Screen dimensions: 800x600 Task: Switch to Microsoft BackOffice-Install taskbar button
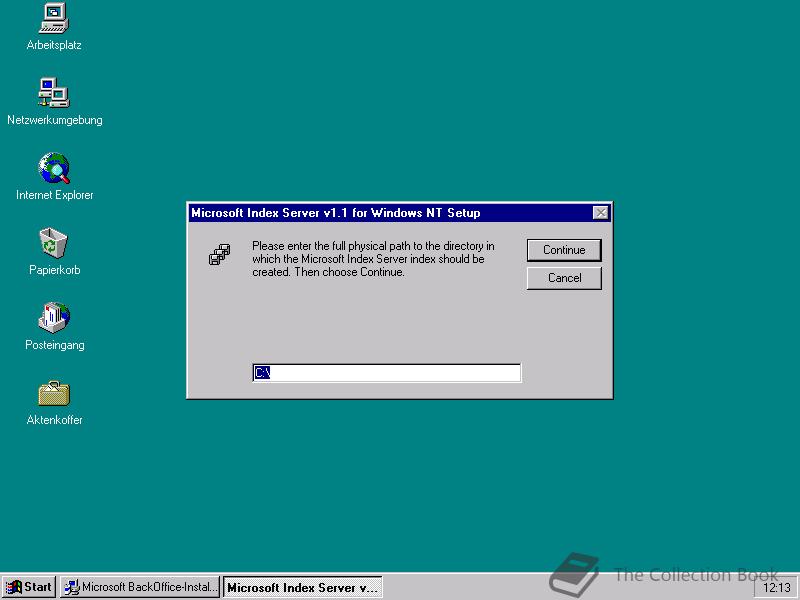click(x=140, y=587)
